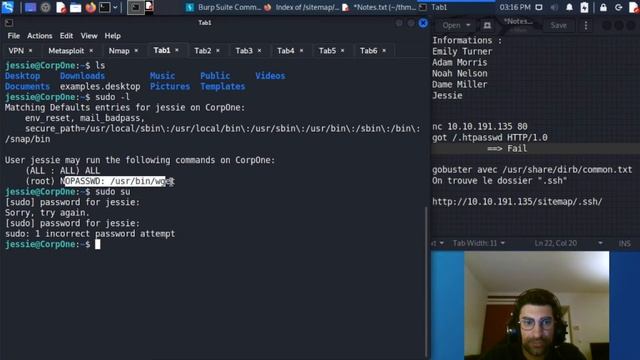
Task: Close the Tab4 terminal tab
Action: (x=301, y=51)
